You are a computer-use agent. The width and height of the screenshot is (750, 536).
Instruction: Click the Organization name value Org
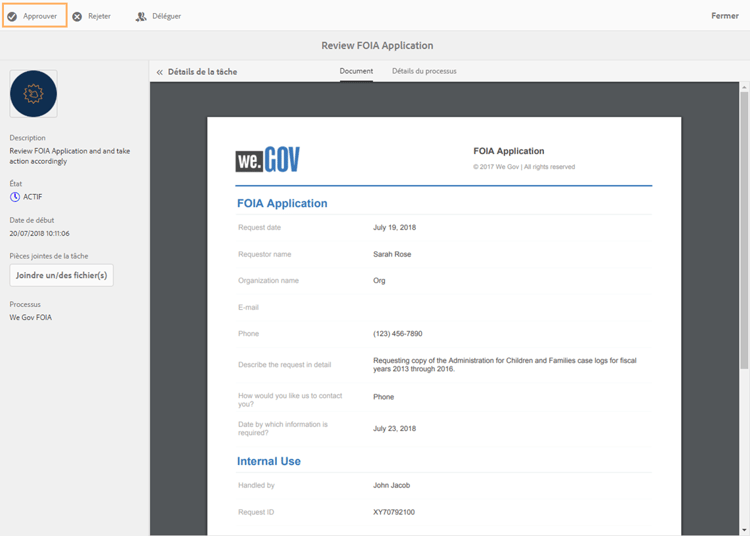click(x=379, y=281)
